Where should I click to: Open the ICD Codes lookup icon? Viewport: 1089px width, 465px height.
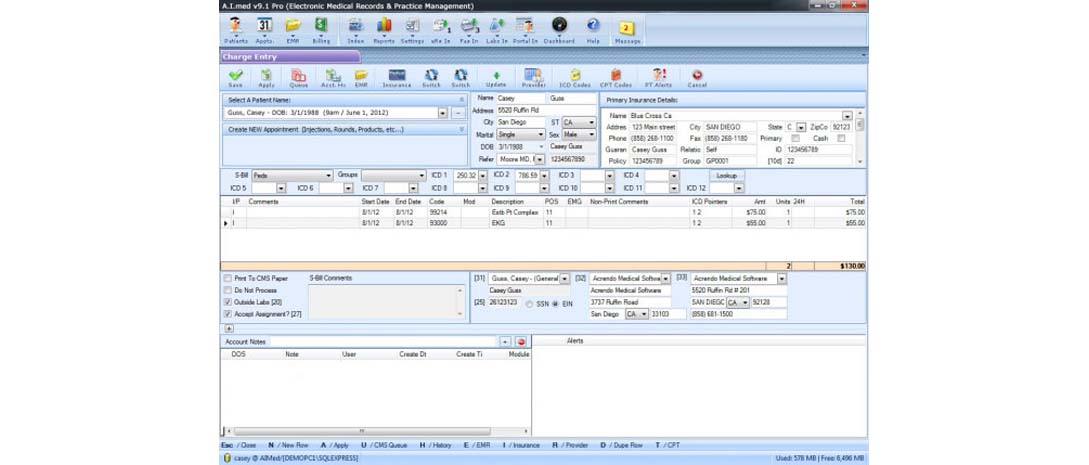(x=575, y=77)
